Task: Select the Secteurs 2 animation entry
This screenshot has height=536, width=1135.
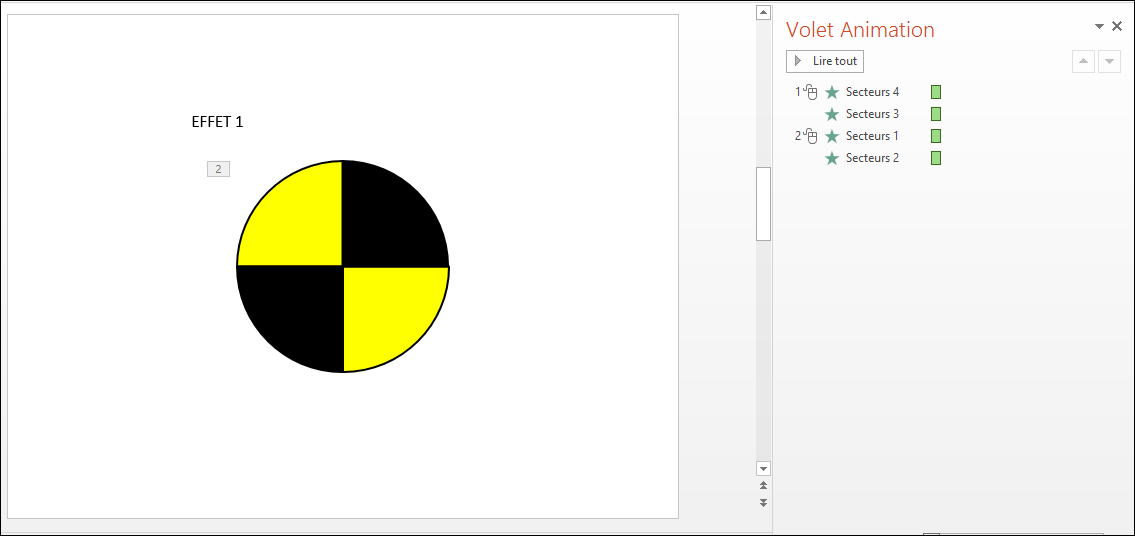Action: pos(872,158)
